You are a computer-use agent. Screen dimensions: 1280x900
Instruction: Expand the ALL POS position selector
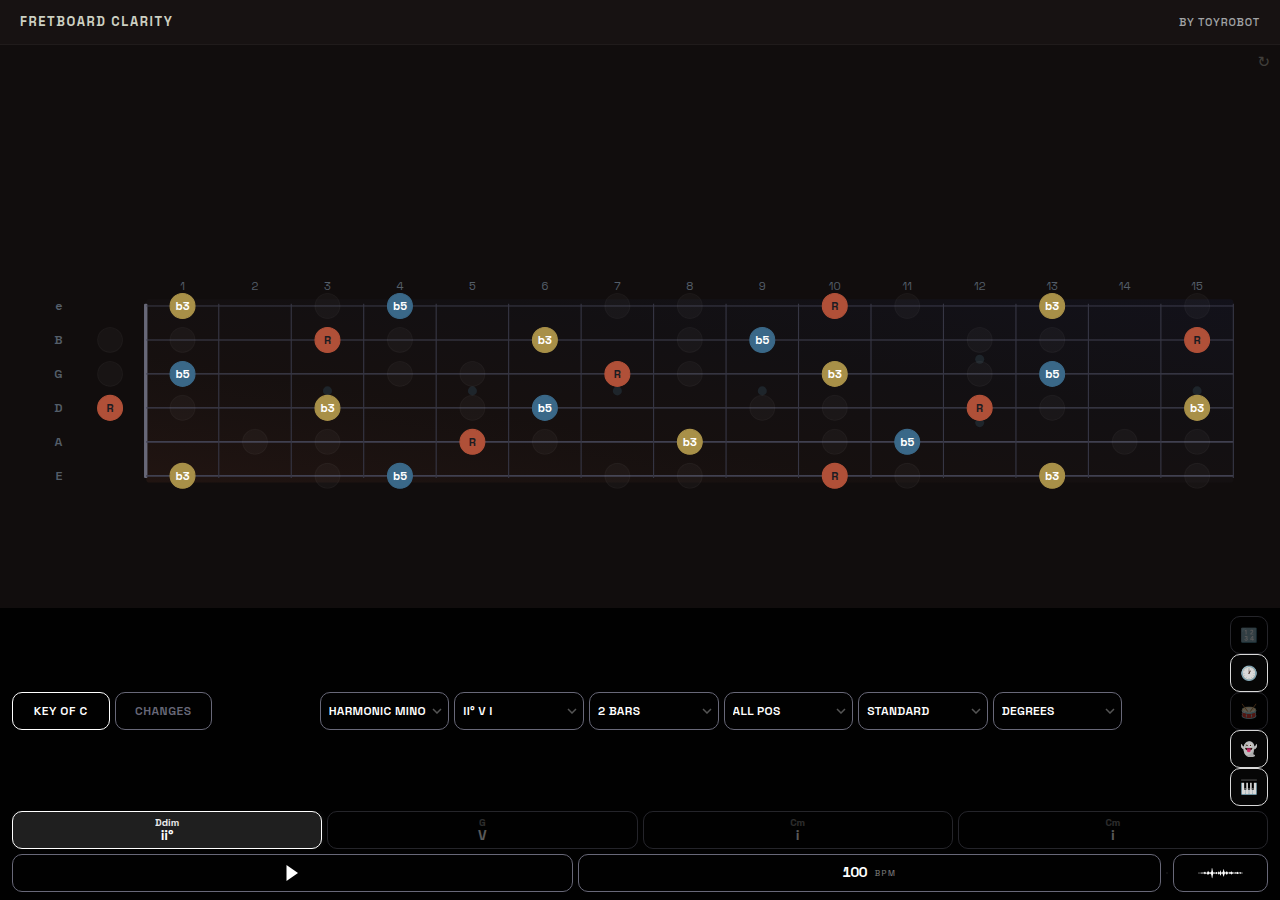coord(788,711)
